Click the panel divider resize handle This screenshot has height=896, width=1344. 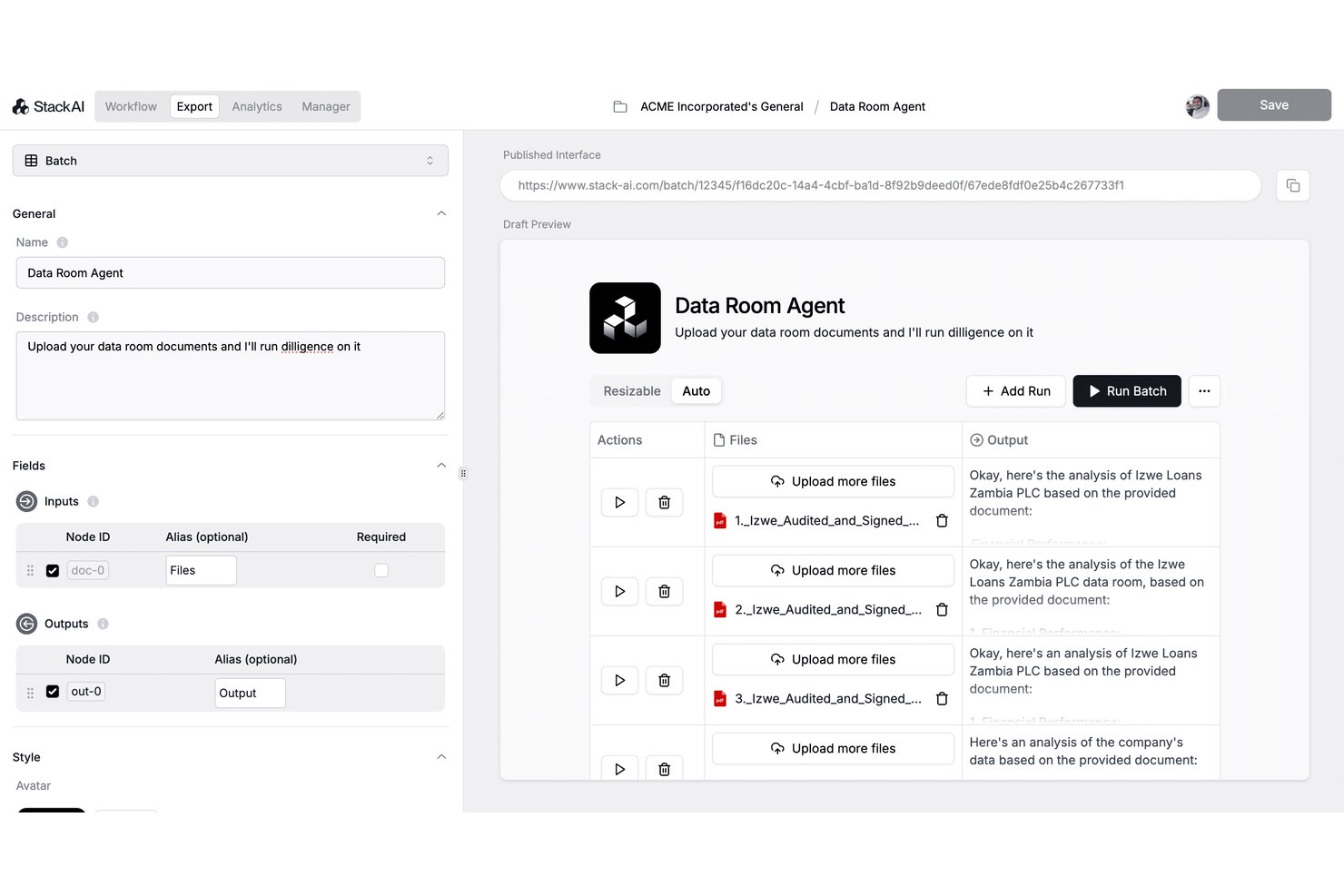point(463,473)
